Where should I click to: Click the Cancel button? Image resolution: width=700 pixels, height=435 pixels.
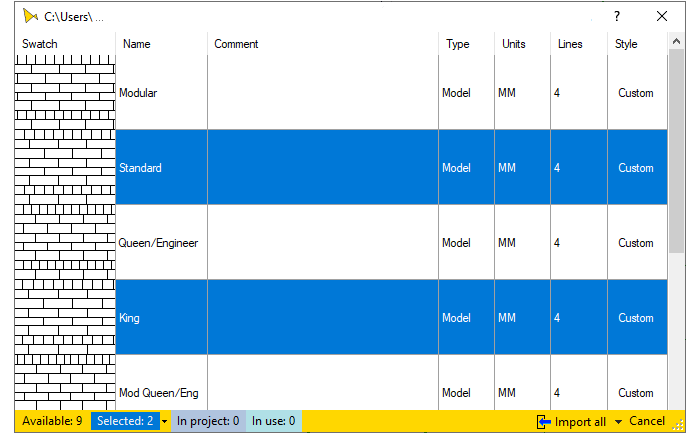tap(647, 421)
